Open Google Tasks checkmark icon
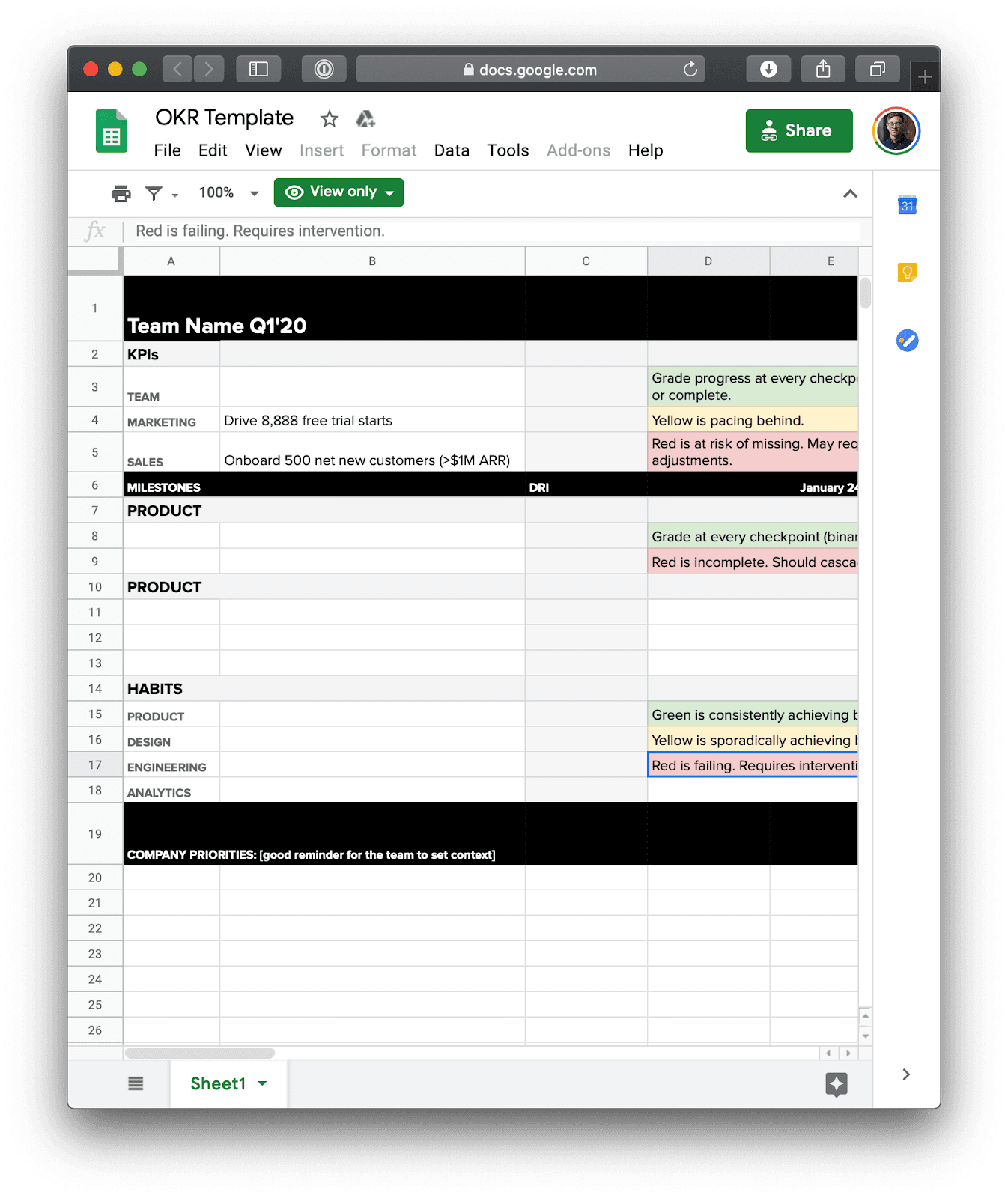Image resolution: width=1008 pixels, height=1198 pixels. pyautogui.click(x=907, y=341)
